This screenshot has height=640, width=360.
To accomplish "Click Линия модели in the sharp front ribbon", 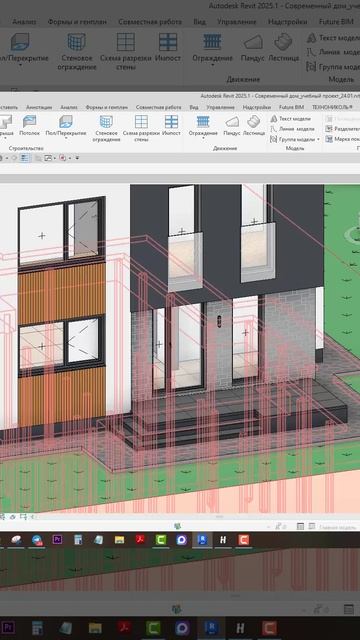I will click(x=292, y=129).
